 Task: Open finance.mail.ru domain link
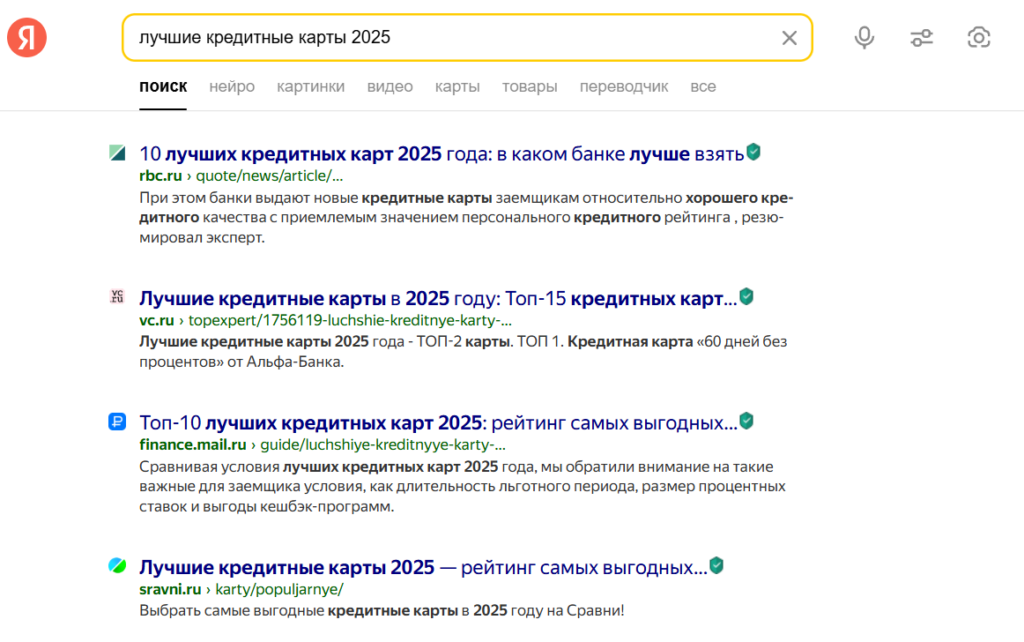coord(193,445)
